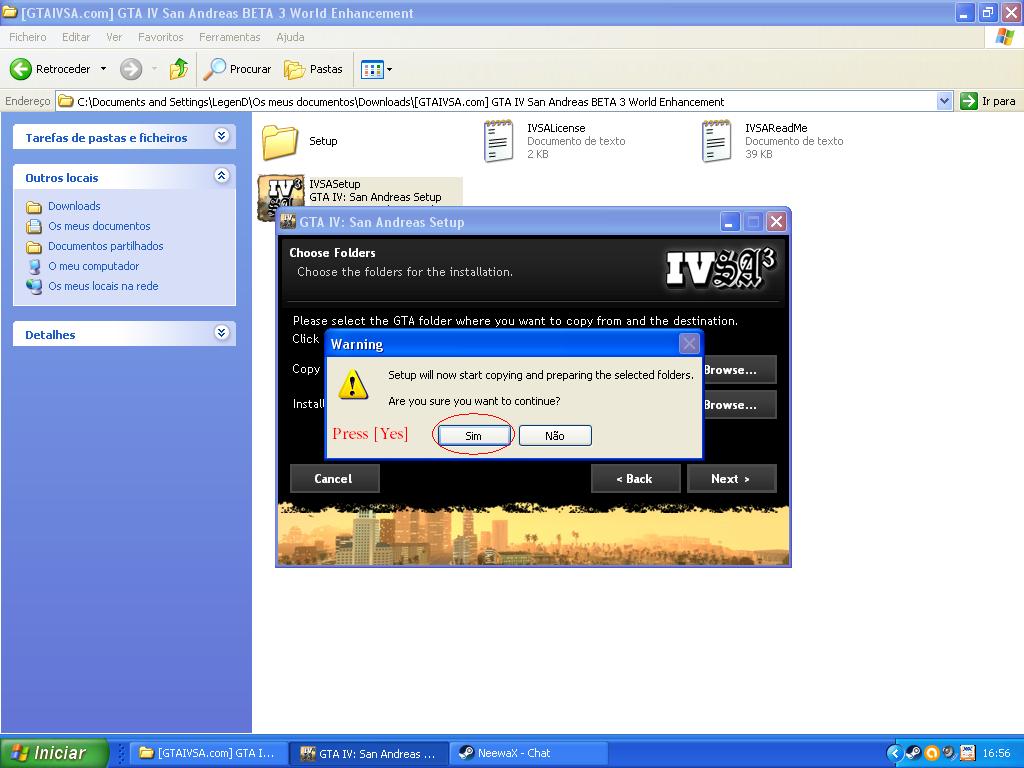The width and height of the screenshot is (1024, 768).
Task: Open the Ferramentas menu
Action: click(229, 37)
